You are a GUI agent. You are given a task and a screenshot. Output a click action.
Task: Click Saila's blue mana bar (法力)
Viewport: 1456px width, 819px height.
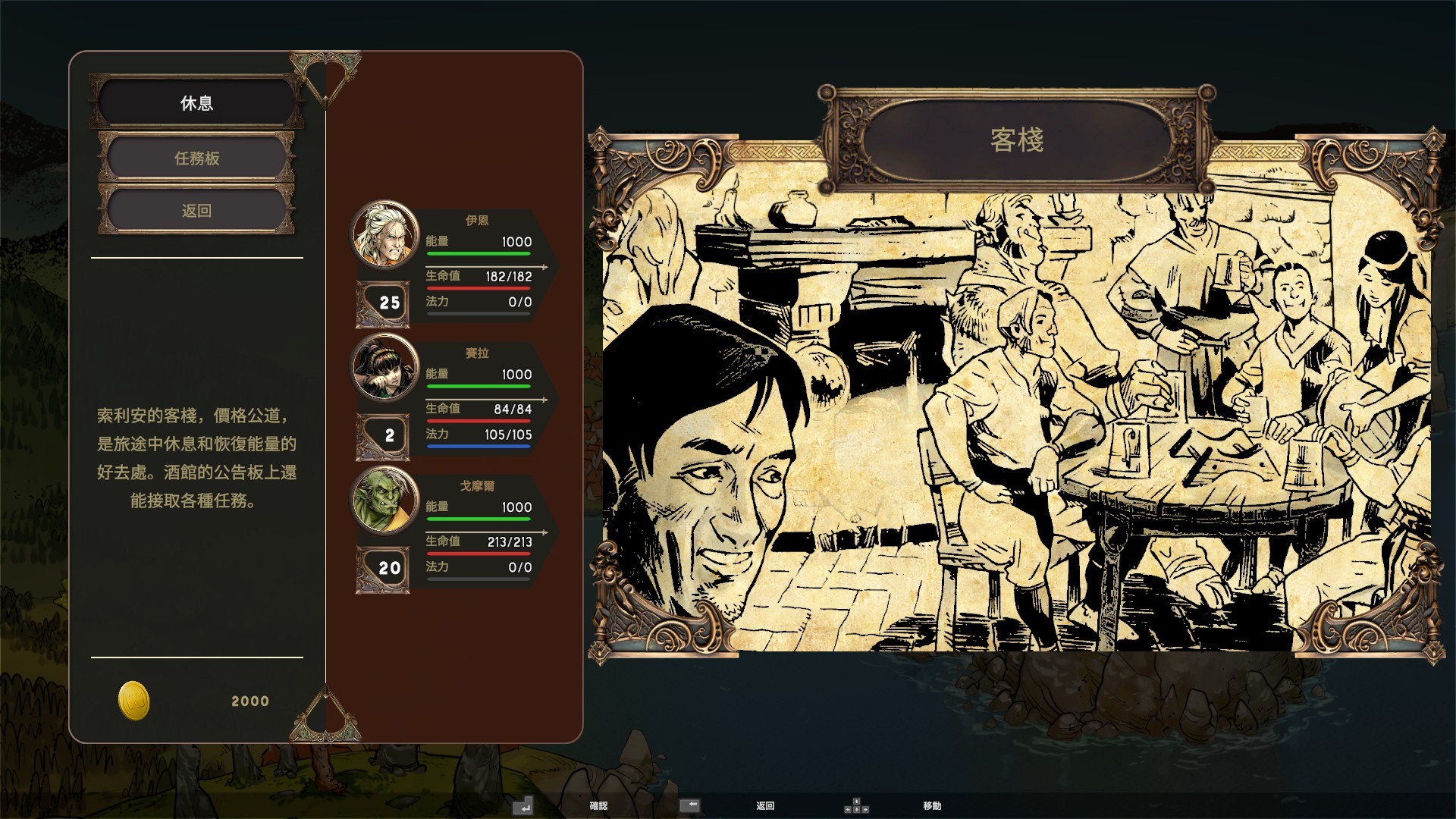(x=478, y=447)
